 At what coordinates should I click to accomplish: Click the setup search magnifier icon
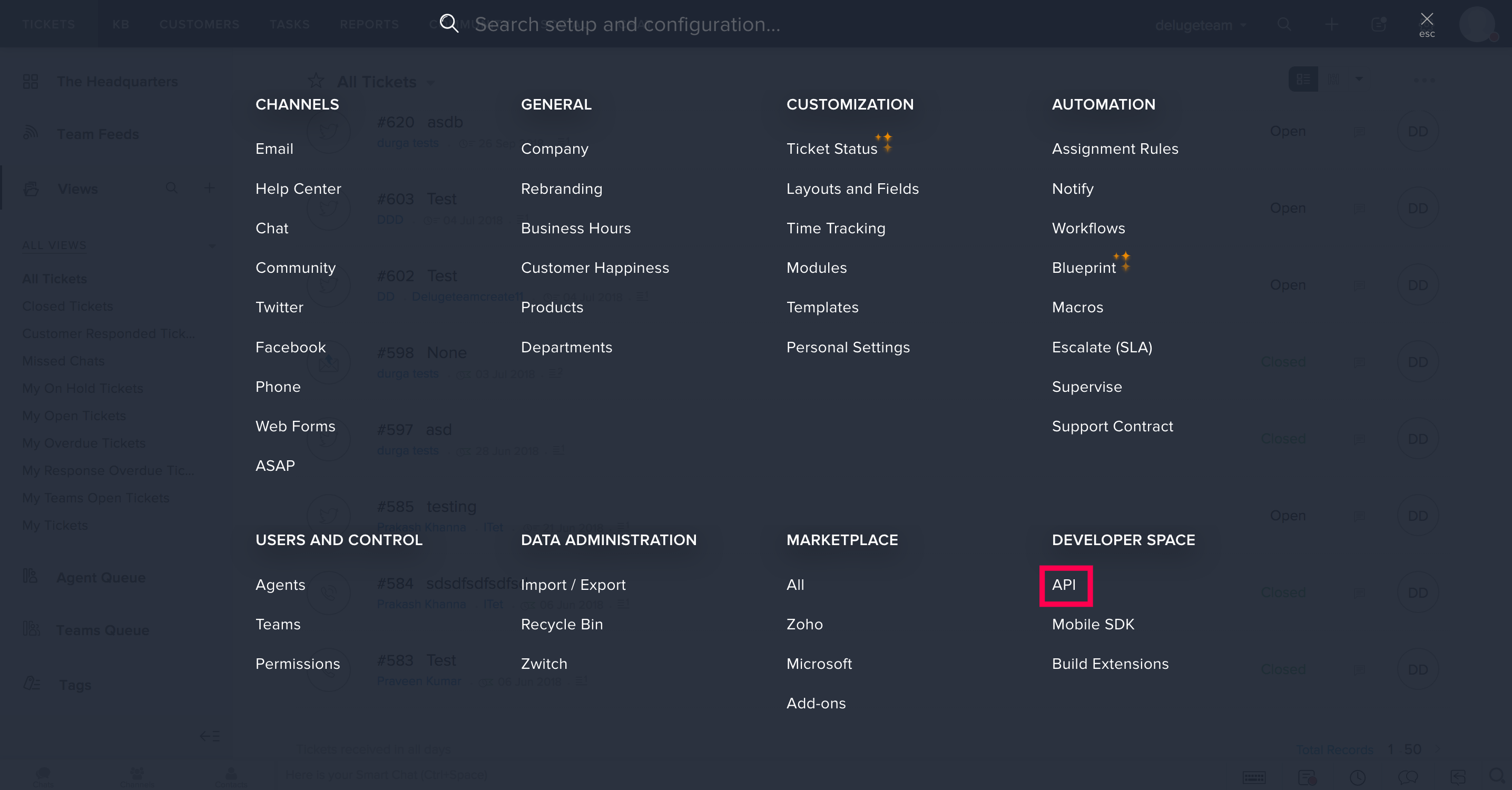(448, 24)
